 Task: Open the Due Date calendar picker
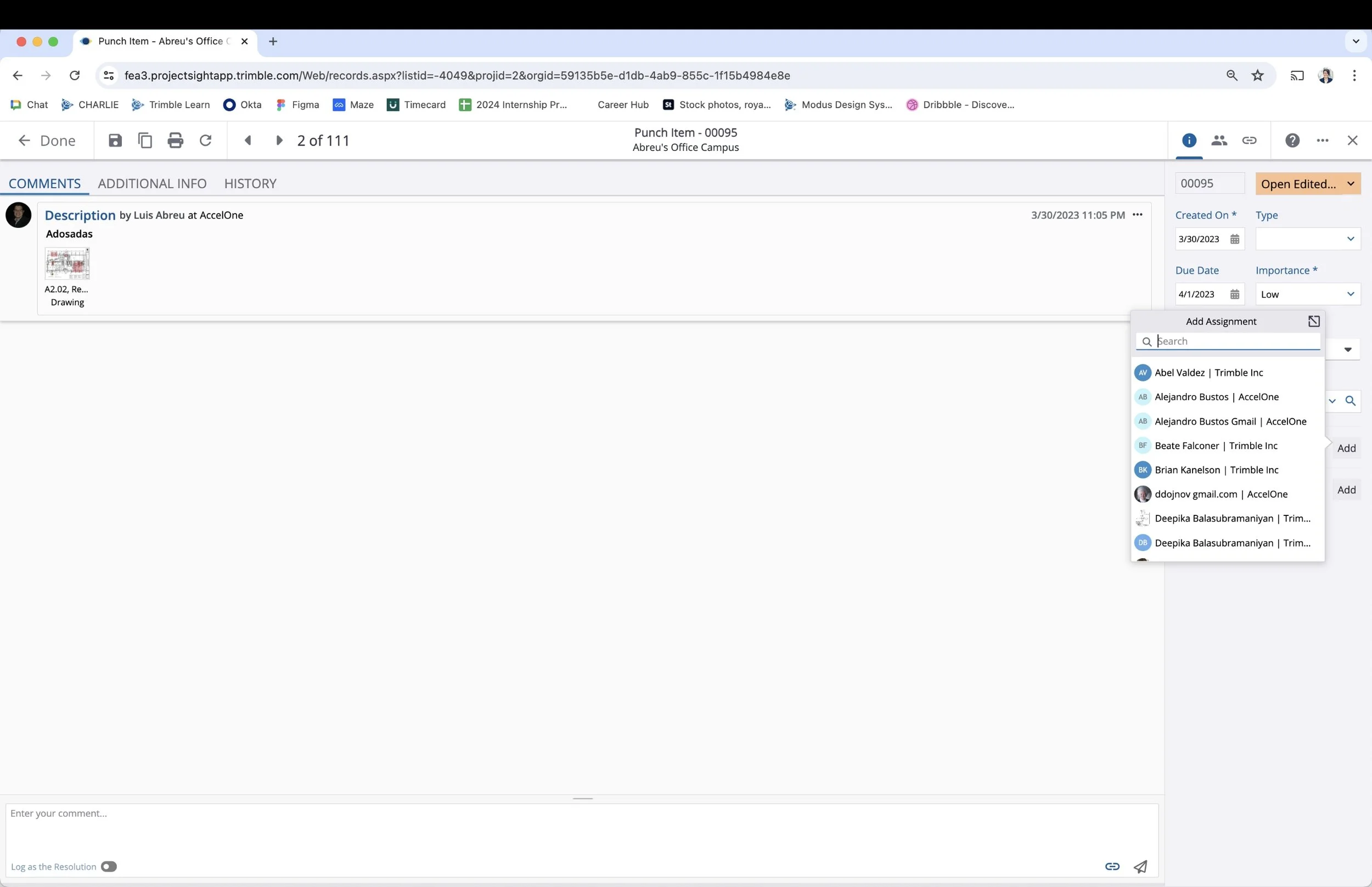pyautogui.click(x=1234, y=294)
